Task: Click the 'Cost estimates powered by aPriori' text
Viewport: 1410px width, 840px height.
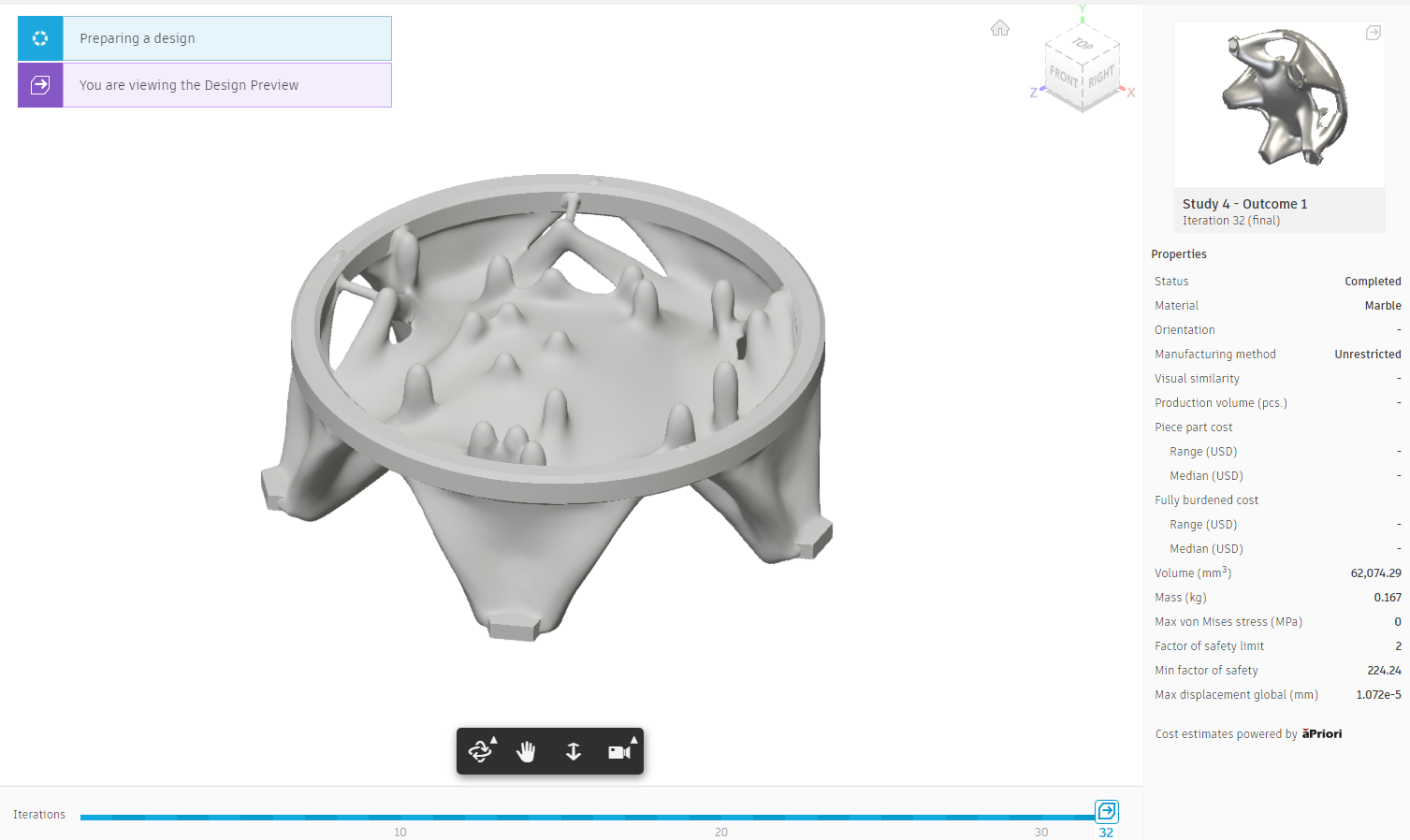Action: pyautogui.click(x=1248, y=734)
